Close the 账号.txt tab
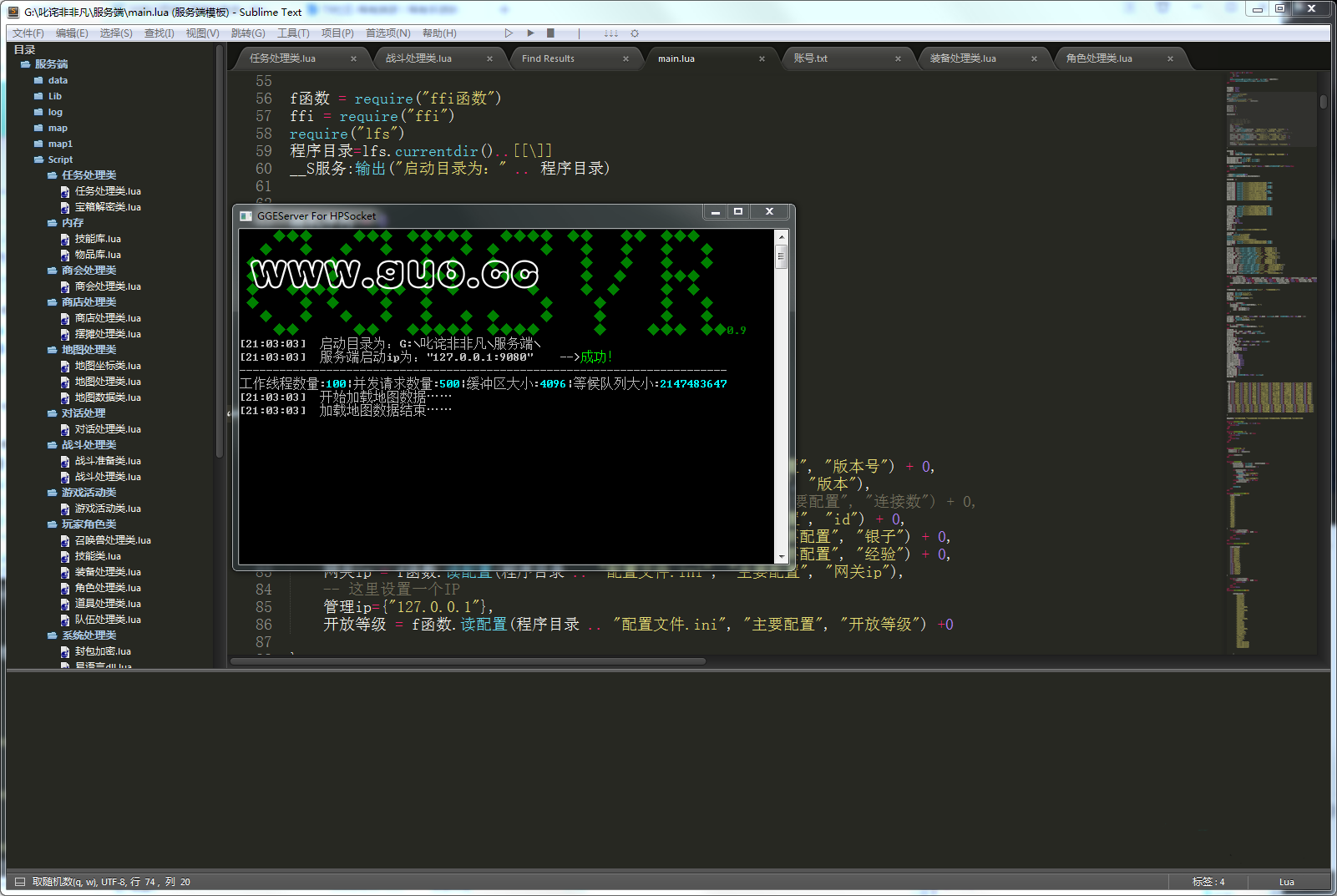 (x=898, y=58)
